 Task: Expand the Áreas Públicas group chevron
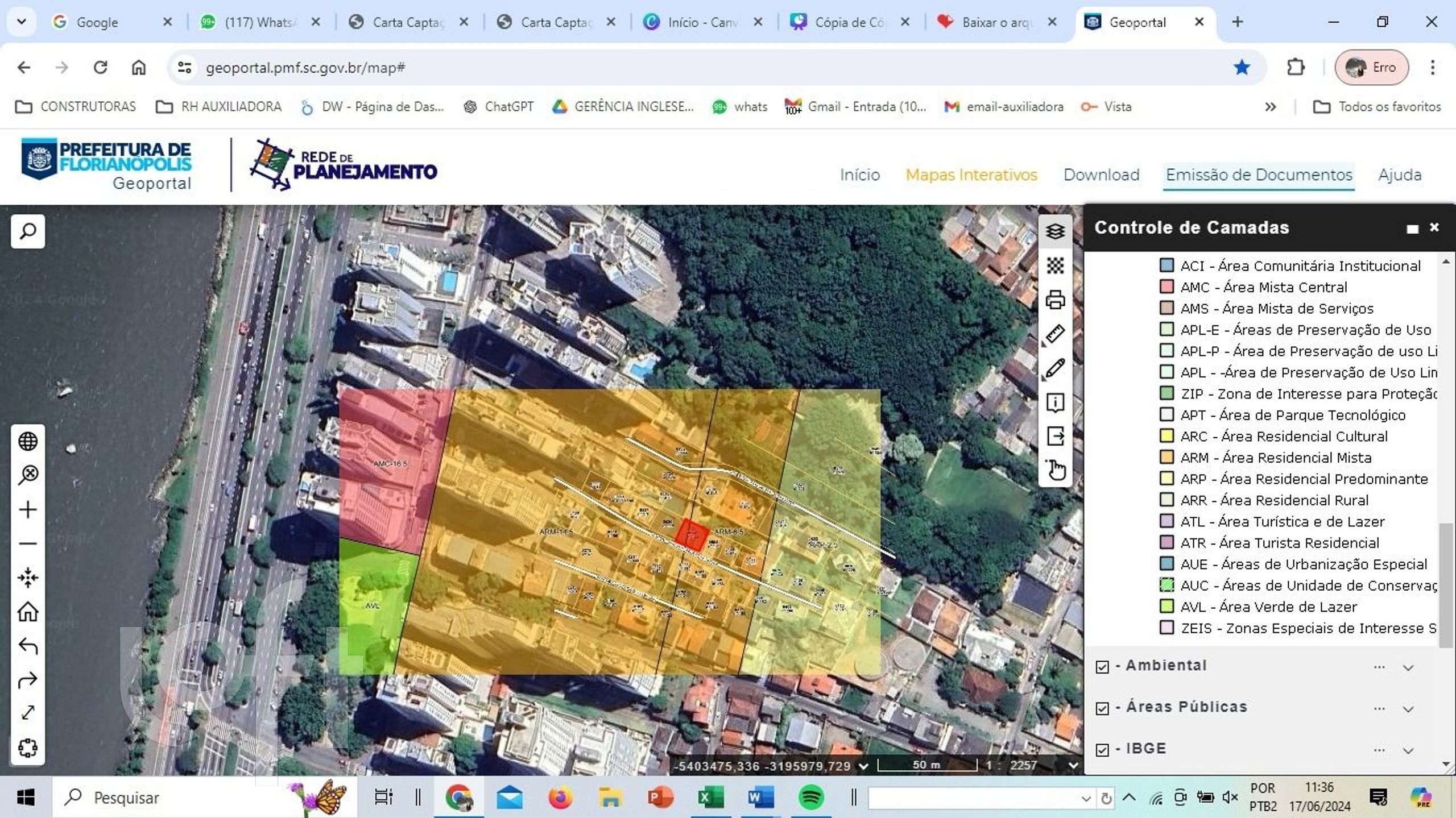(x=1408, y=709)
